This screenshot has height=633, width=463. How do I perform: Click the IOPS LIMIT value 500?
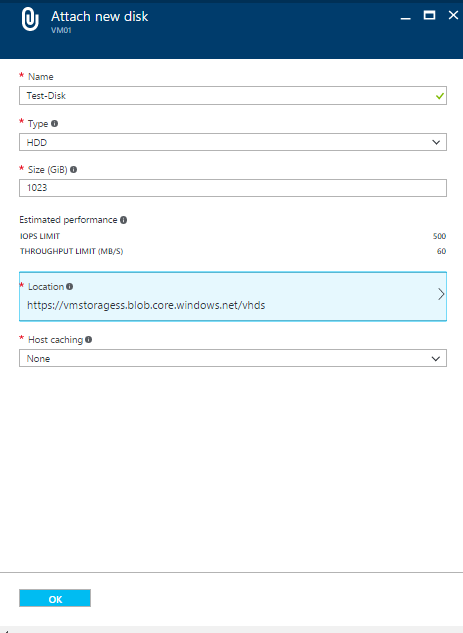click(439, 236)
